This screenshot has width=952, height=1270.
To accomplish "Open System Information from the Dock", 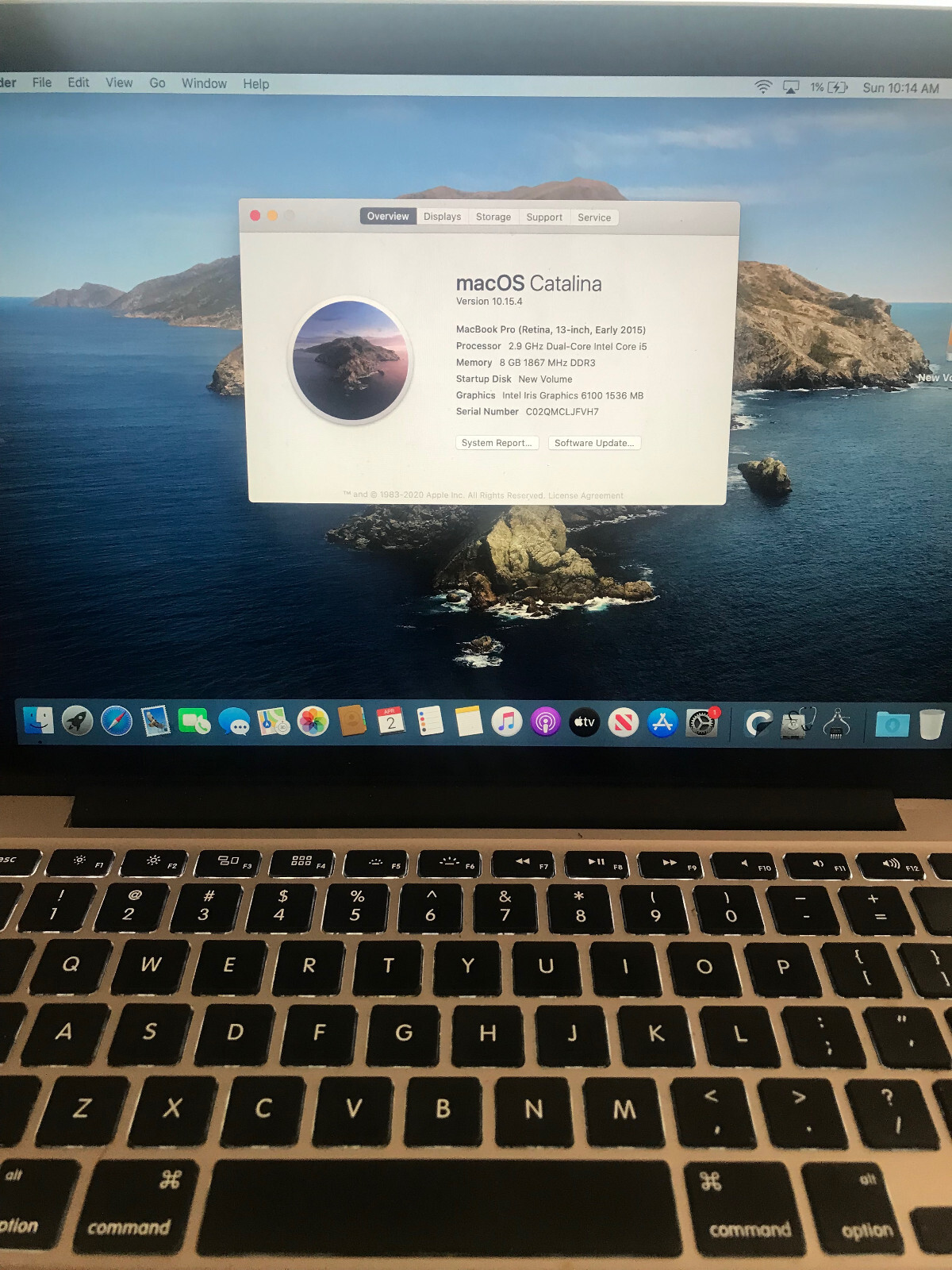I will pyautogui.click(x=837, y=723).
